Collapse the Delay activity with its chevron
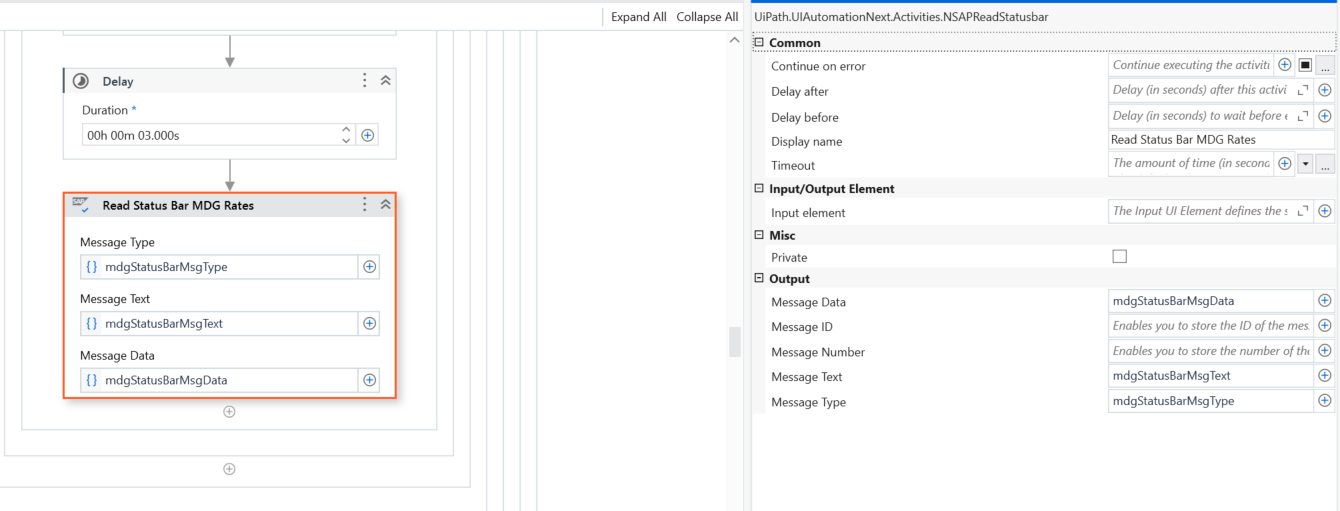1340x511 pixels. pyautogui.click(x=385, y=81)
